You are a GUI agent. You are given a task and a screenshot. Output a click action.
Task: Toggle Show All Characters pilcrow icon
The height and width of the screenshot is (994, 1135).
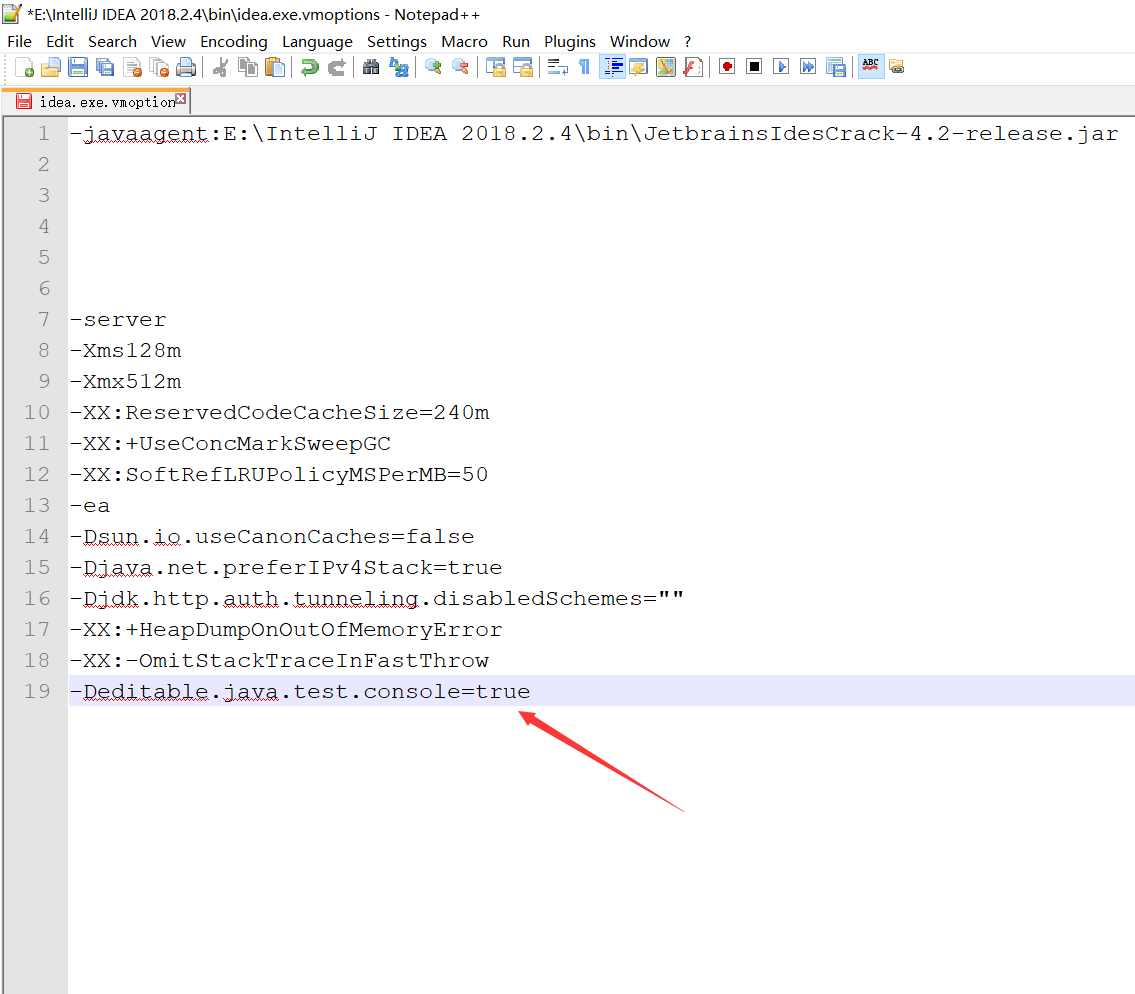(584, 67)
